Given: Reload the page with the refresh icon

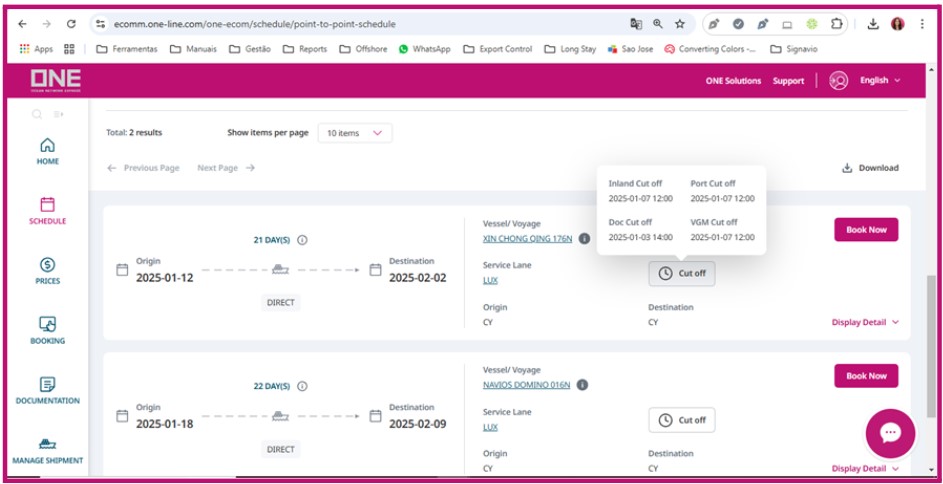Looking at the screenshot, I should (x=71, y=24).
